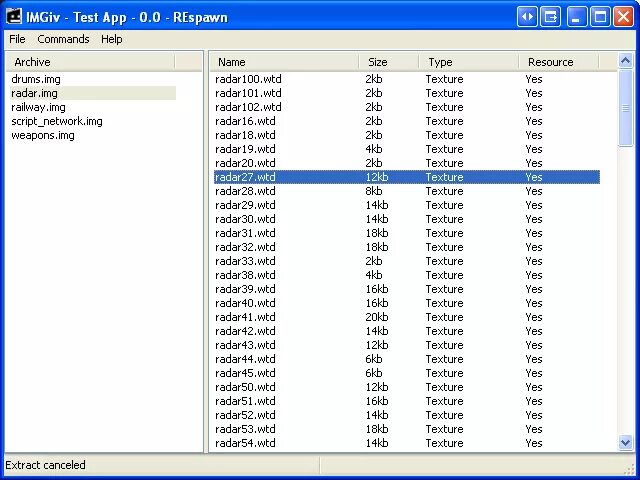Minimize the IMGiv window
Screen dimensions: 640x480
point(576,17)
